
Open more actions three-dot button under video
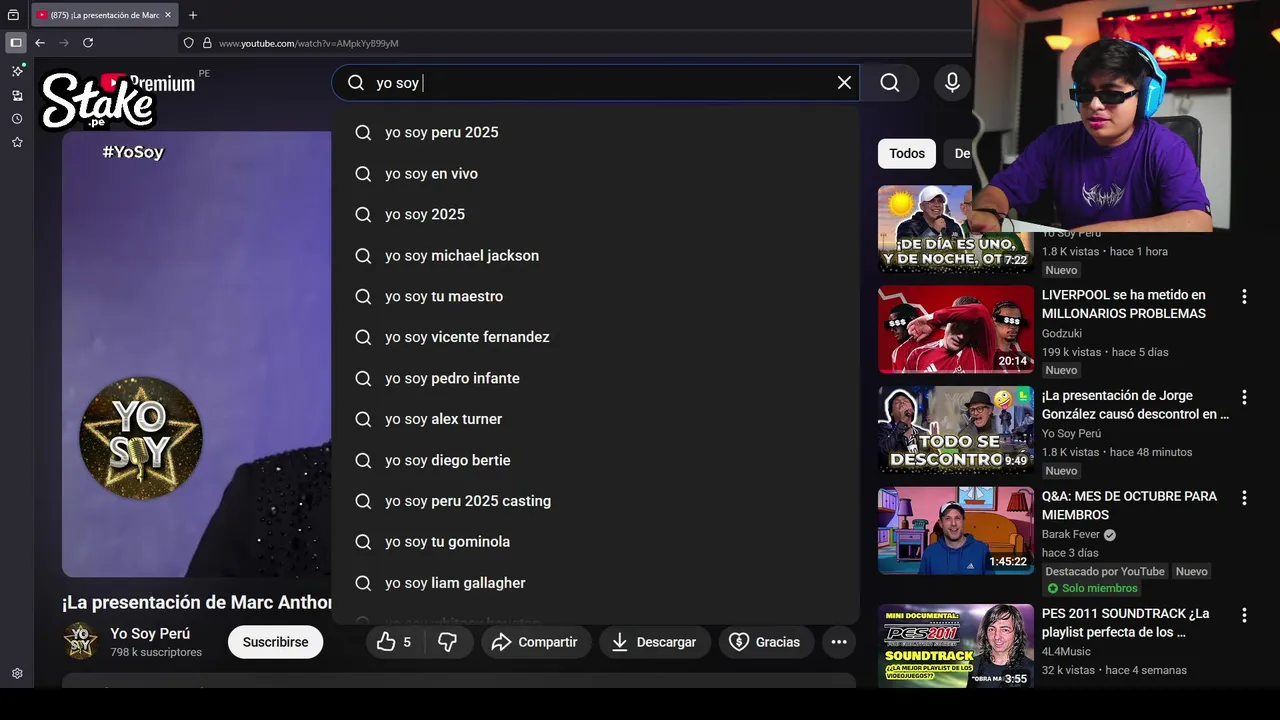[x=839, y=642]
